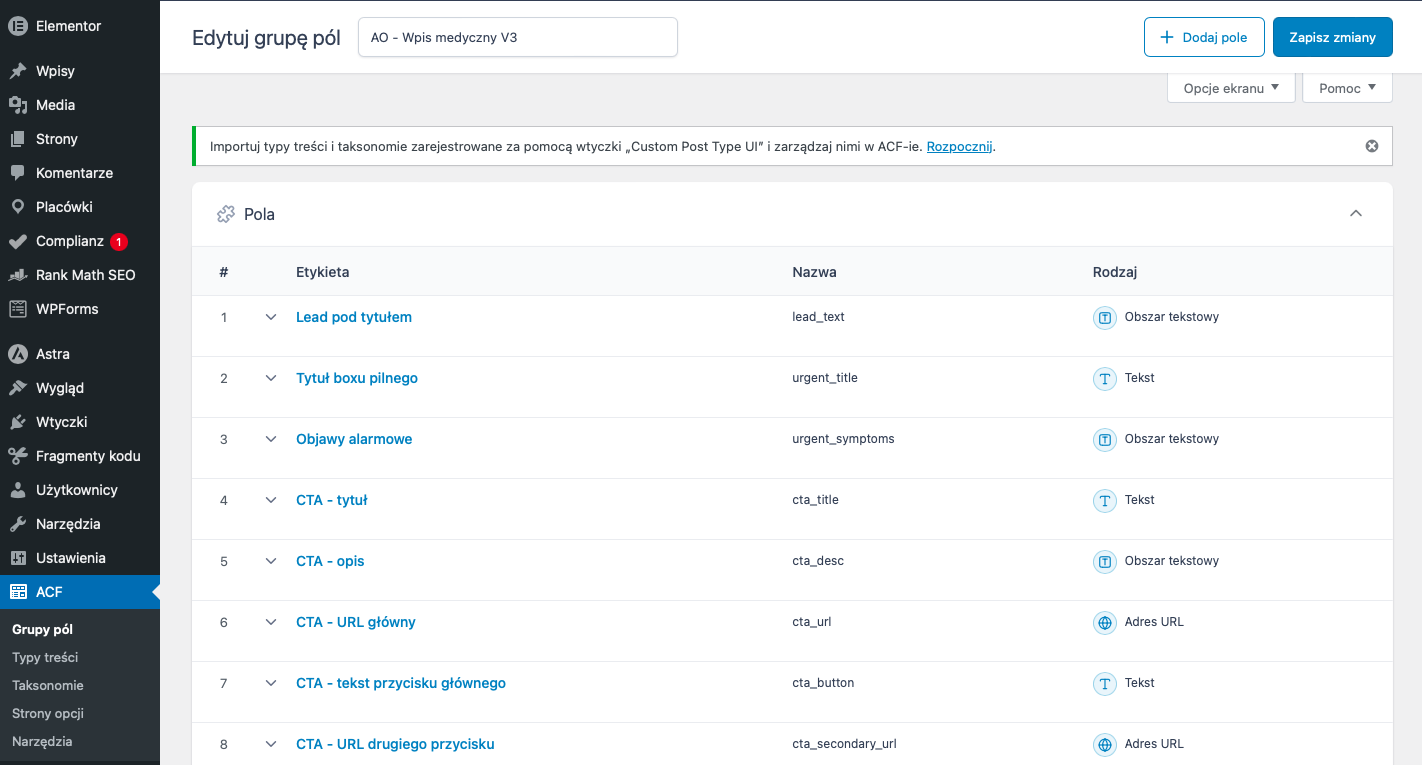
Task: Click the Rank Math SEO icon
Action: tap(17, 275)
